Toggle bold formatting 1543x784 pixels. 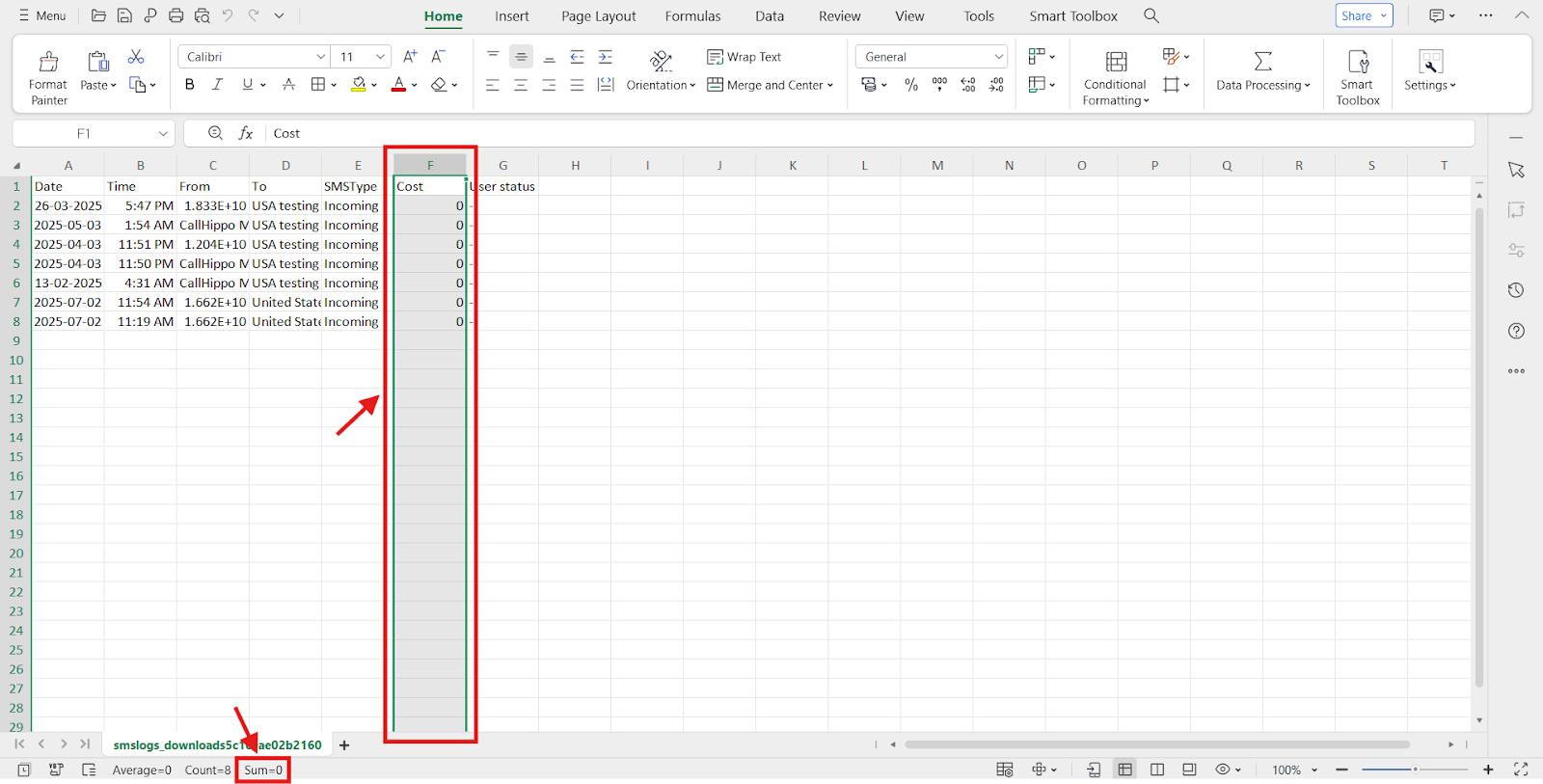click(190, 85)
